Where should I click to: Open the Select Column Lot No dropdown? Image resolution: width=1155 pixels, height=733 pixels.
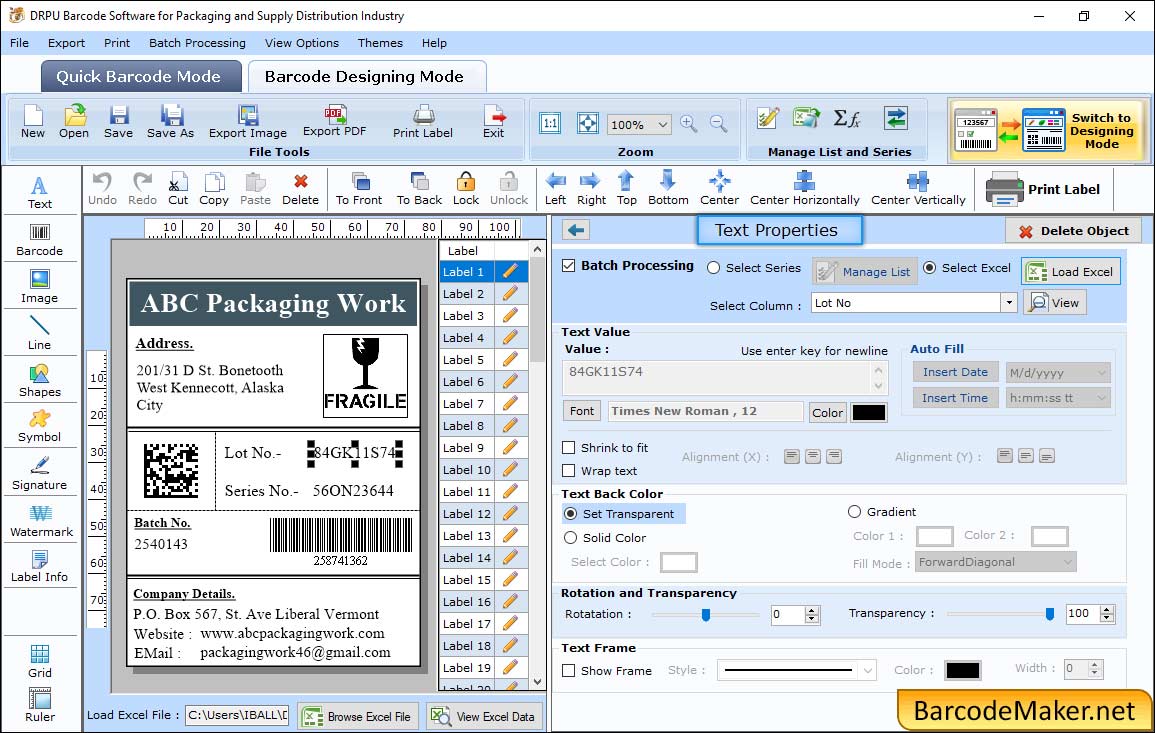pyautogui.click(x=1008, y=302)
